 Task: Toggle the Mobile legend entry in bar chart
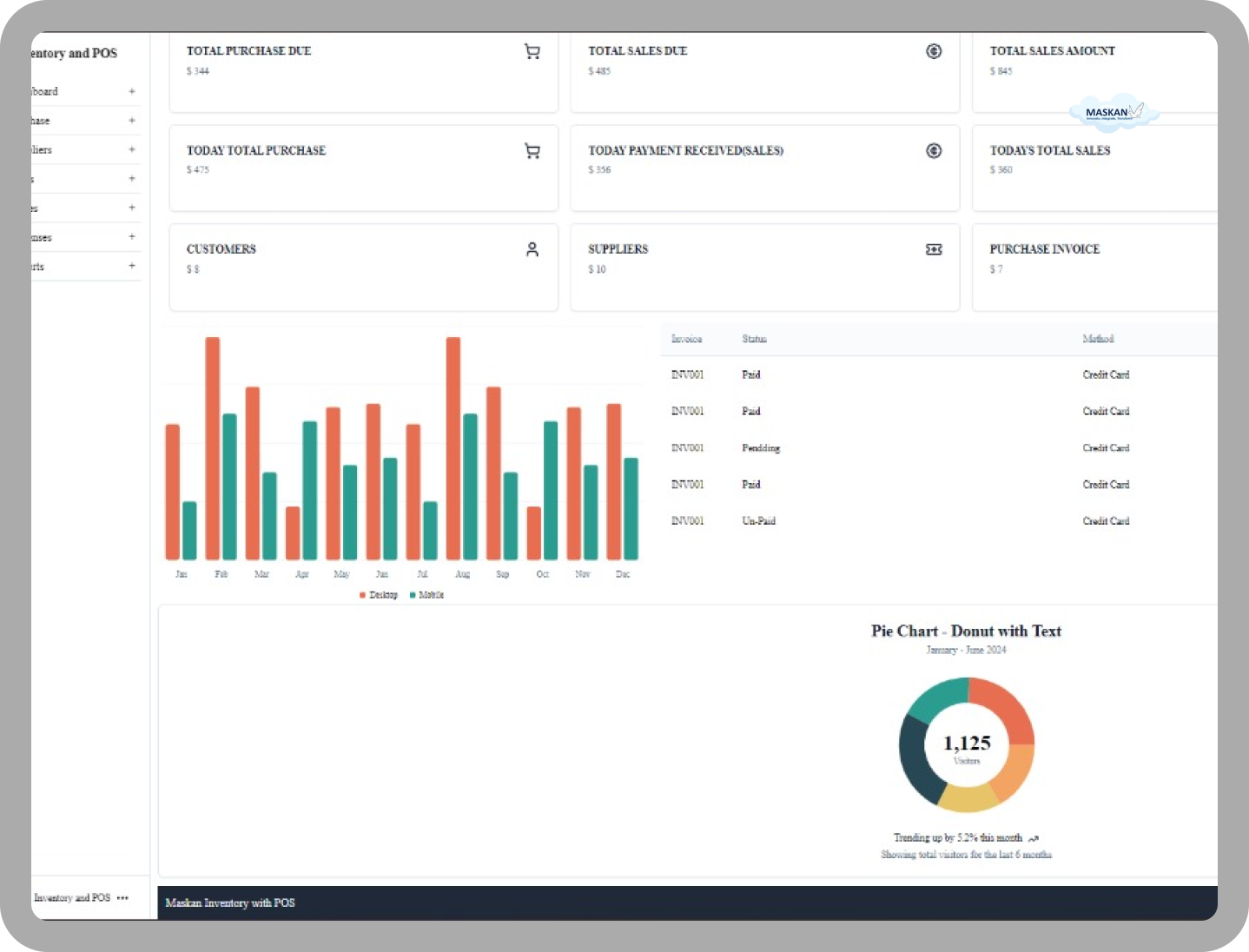426,595
